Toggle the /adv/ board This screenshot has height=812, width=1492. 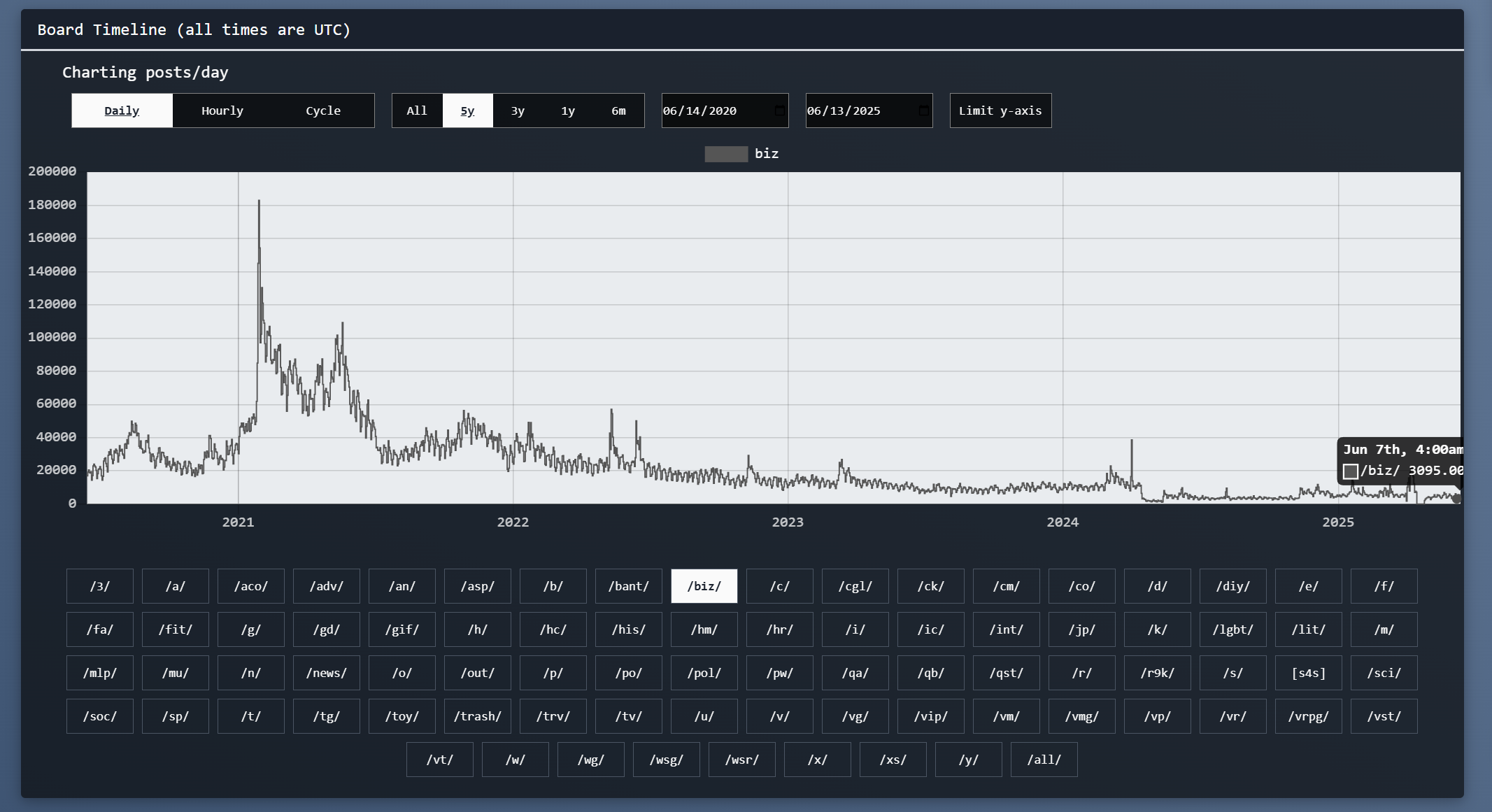click(x=327, y=586)
